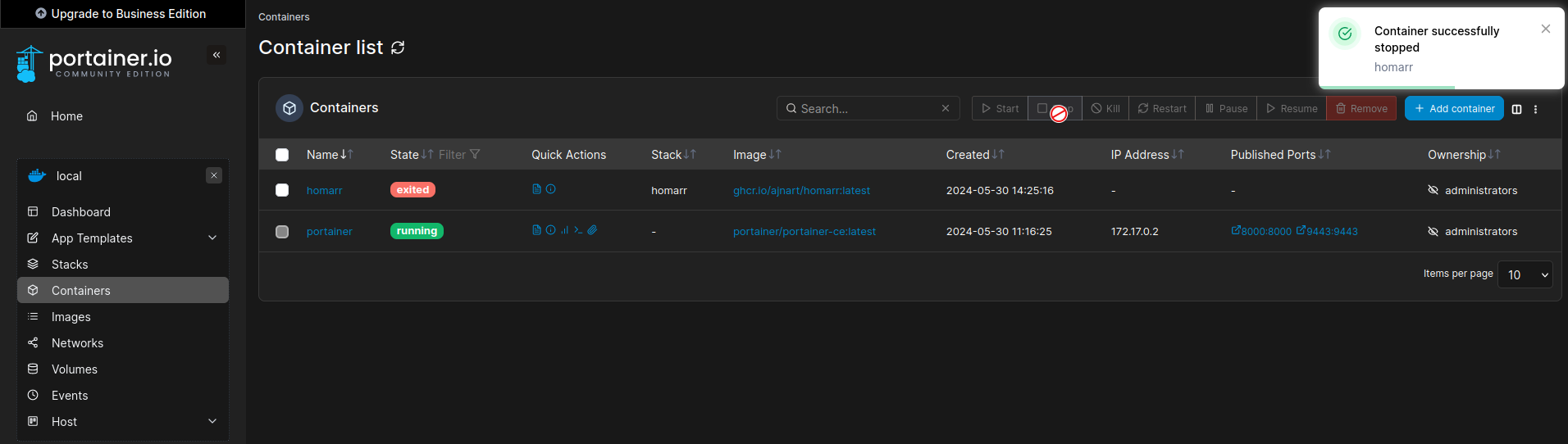Screen dimensions: 1568x444
Task: Open Events in sidebar
Action: tap(123, 395)
